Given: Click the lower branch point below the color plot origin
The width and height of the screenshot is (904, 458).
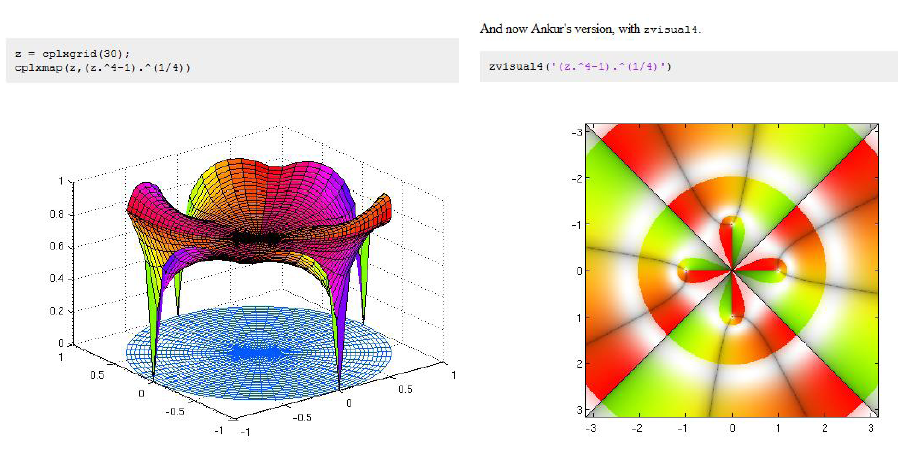Looking at the screenshot, I should click(732, 317).
